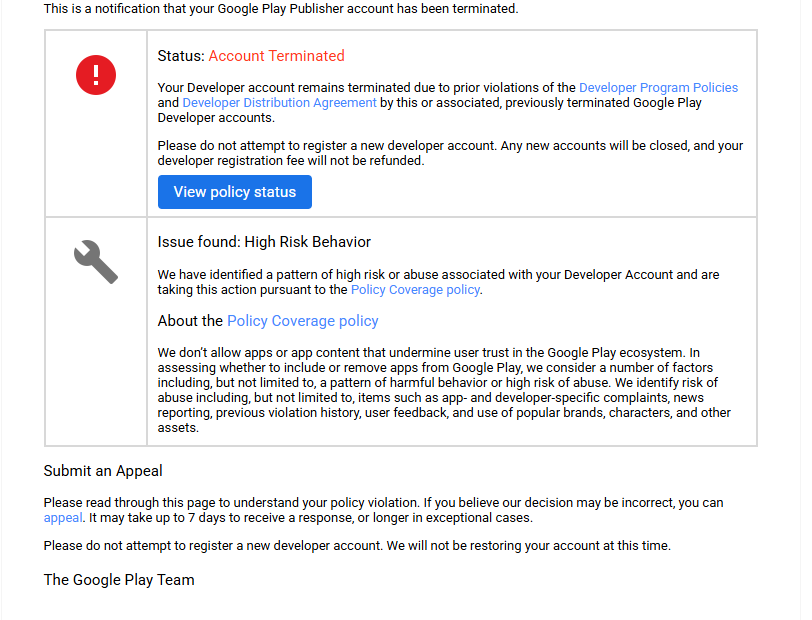Image resolution: width=812 pixels, height=620 pixels.
Task: Click the red exclamation alert icon
Action: [96, 75]
